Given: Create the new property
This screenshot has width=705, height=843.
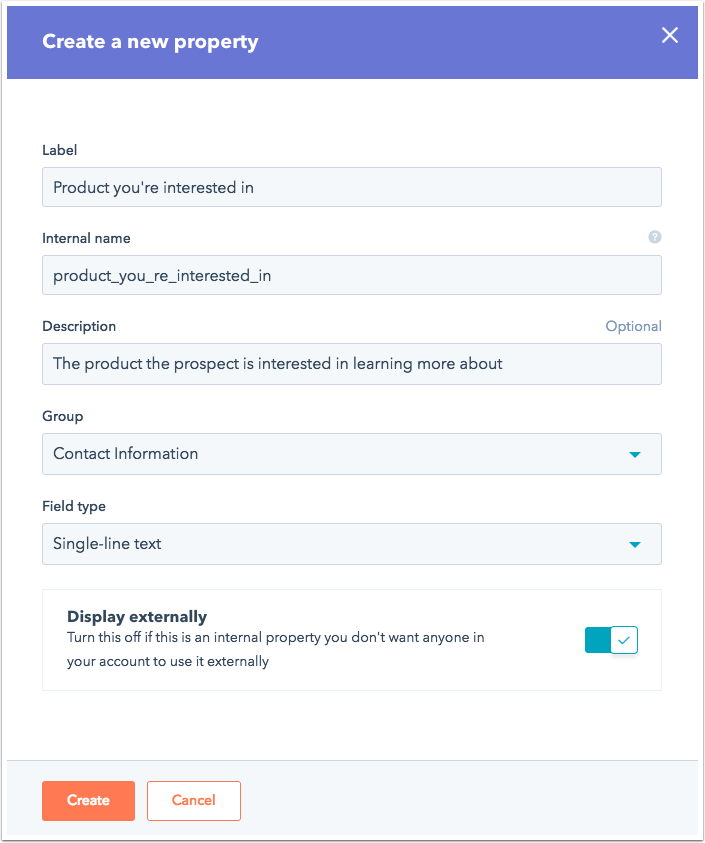Looking at the screenshot, I should (88, 801).
